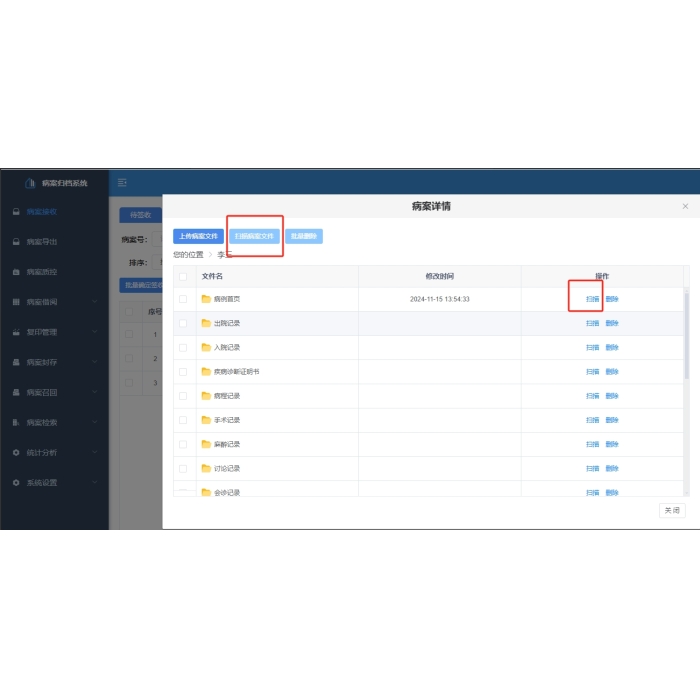Click the 上传病案文件 button
The width and height of the screenshot is (700, 700).
pyautogui.click(x=198, y=236)
